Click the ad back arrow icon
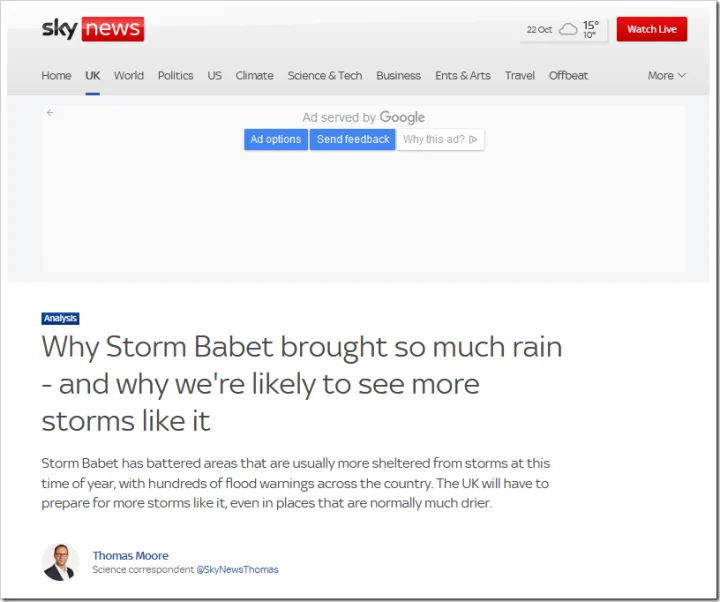Viewport: 720px width, 602px height. tap(50, 113)
